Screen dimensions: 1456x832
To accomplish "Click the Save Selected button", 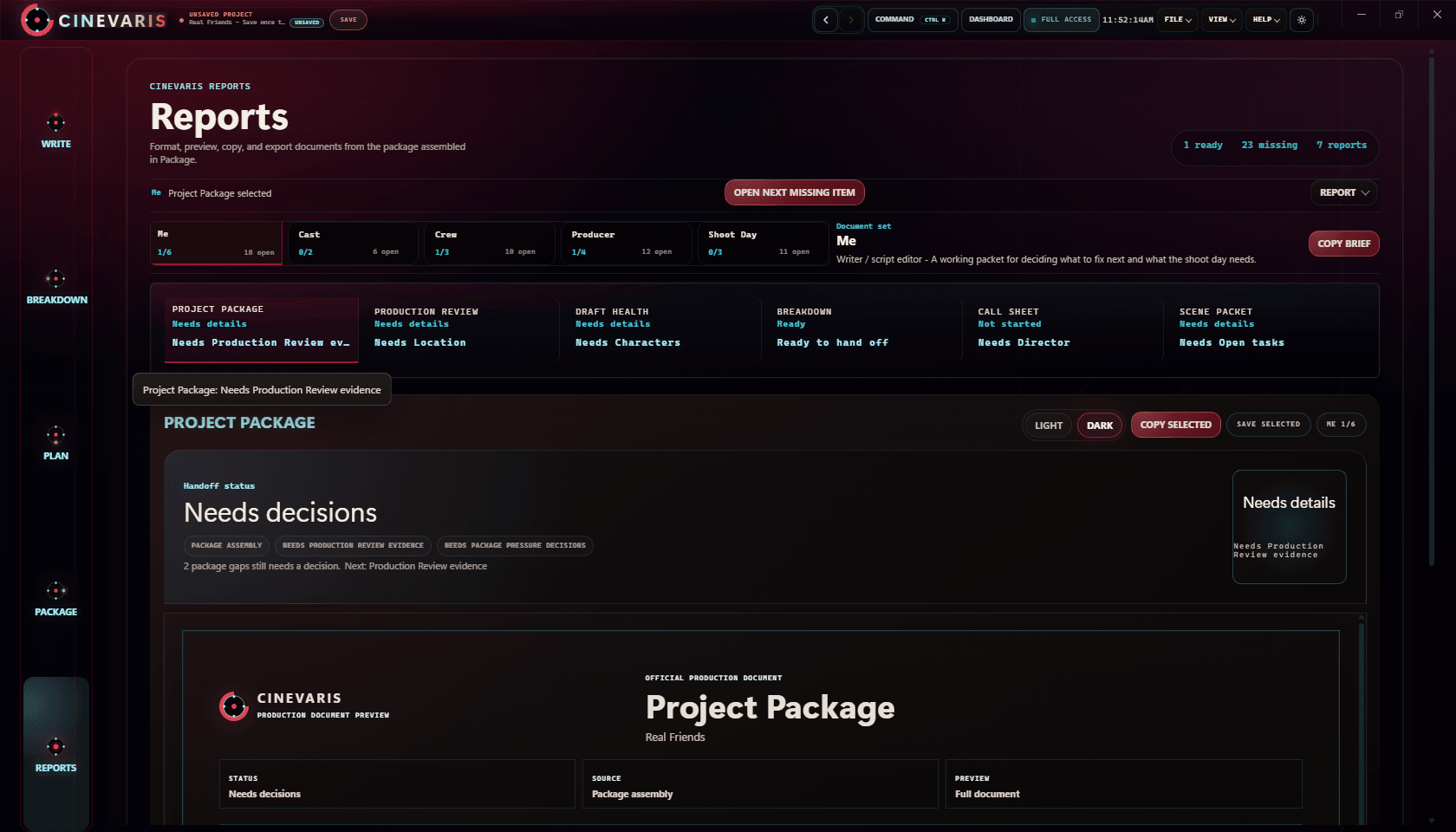I will point(1268,425).
